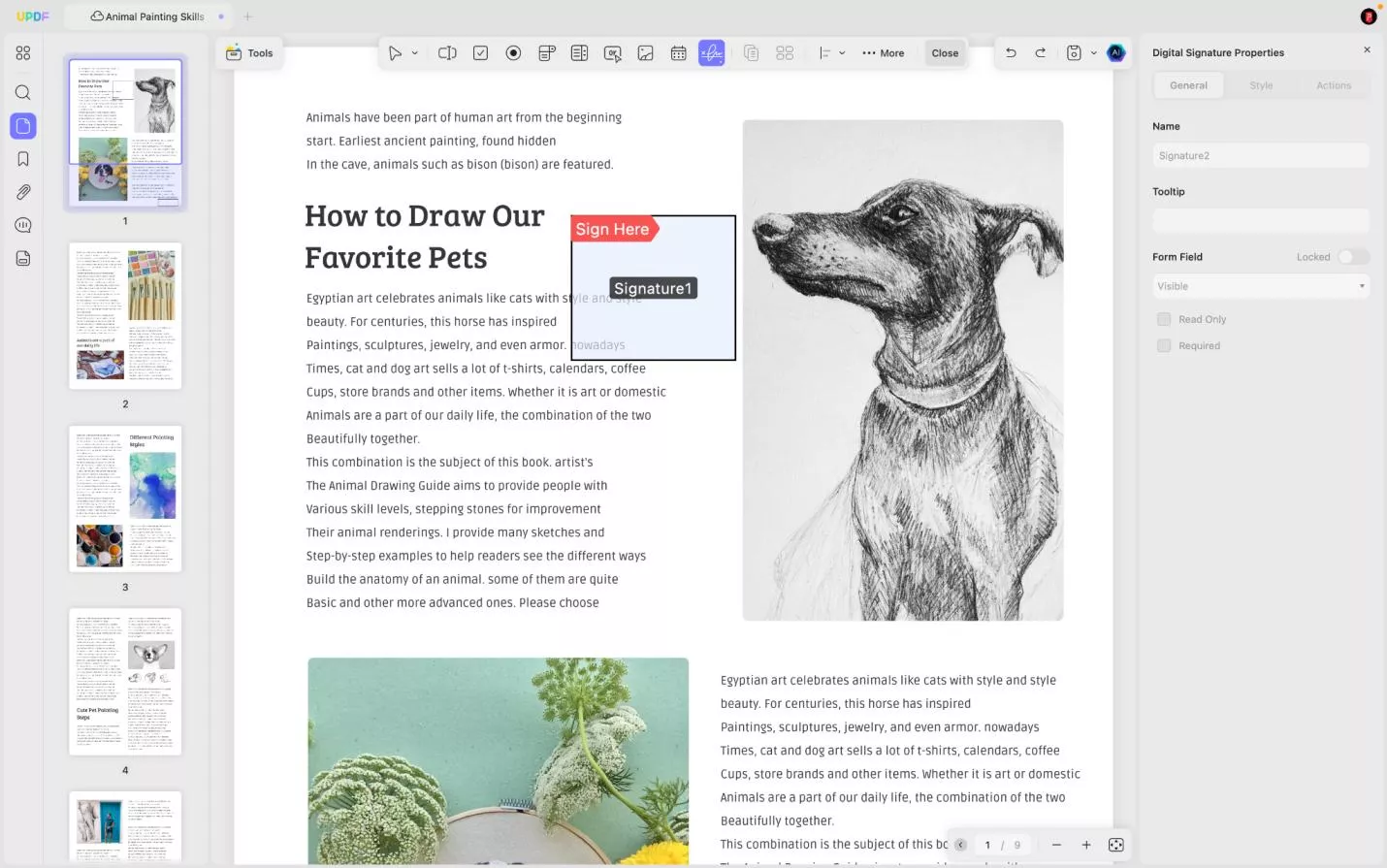Enable the Required checkbox
This screenshot has width=1387, height=868.
pos(1164,345)
